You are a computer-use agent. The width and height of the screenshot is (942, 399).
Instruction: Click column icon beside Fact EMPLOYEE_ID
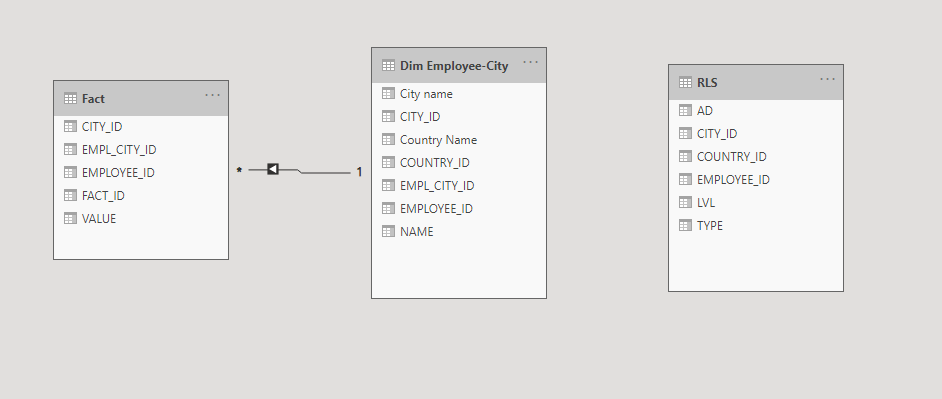[70, 172]
